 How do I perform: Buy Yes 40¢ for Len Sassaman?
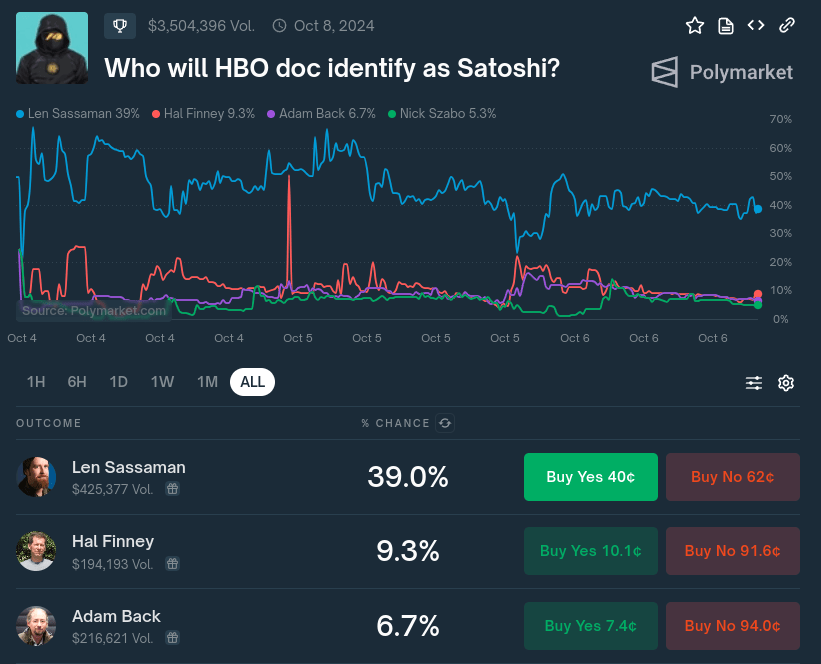coord(590,477)
